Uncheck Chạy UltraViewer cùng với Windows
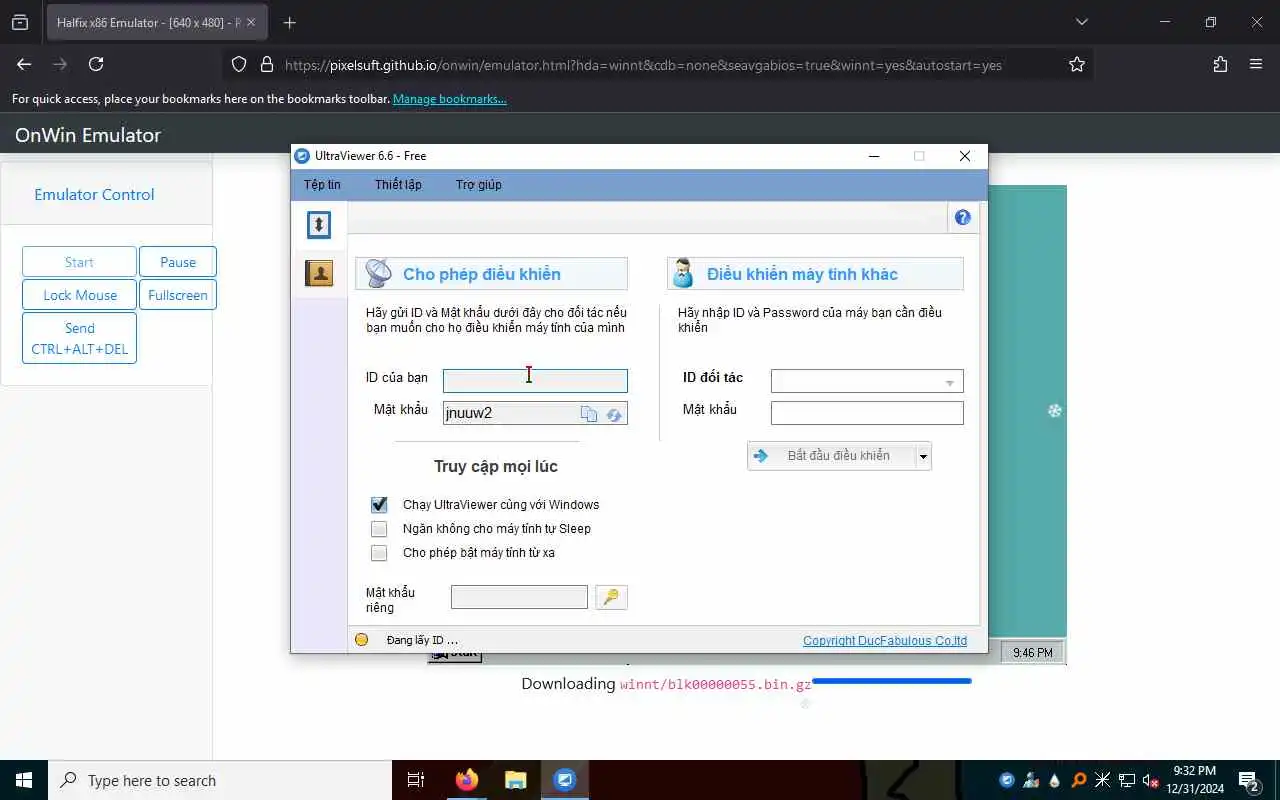Screen dimensions: 1280x800 [379, 505]
